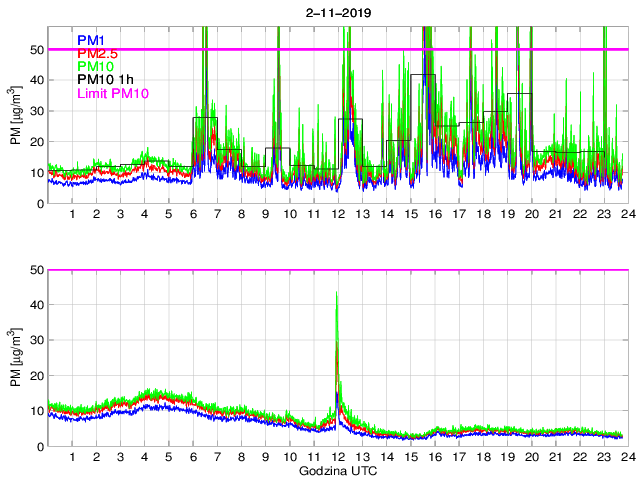Click the Godzina UTC axis label

[335, 470]
